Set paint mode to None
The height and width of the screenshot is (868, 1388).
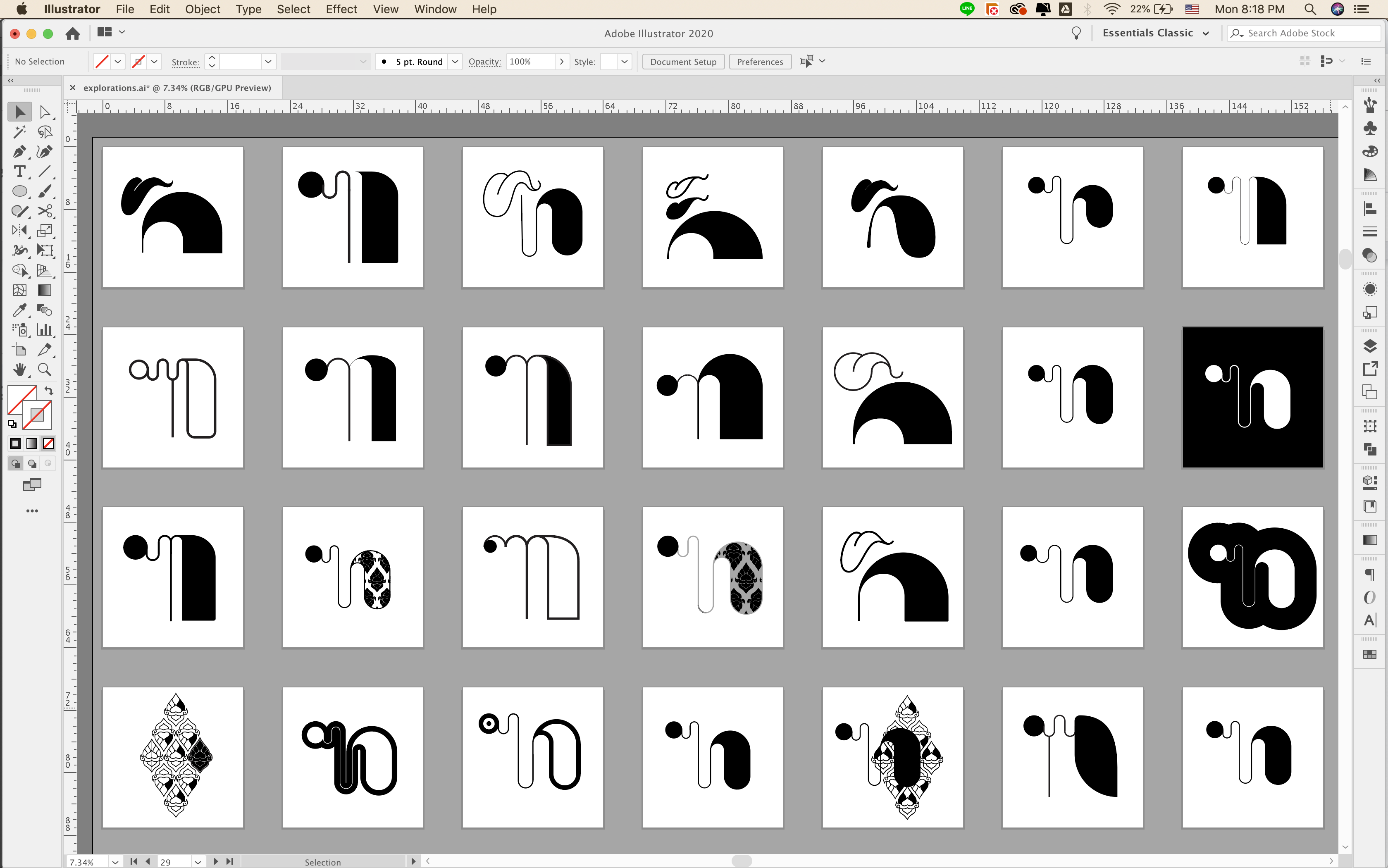[49, 444]
